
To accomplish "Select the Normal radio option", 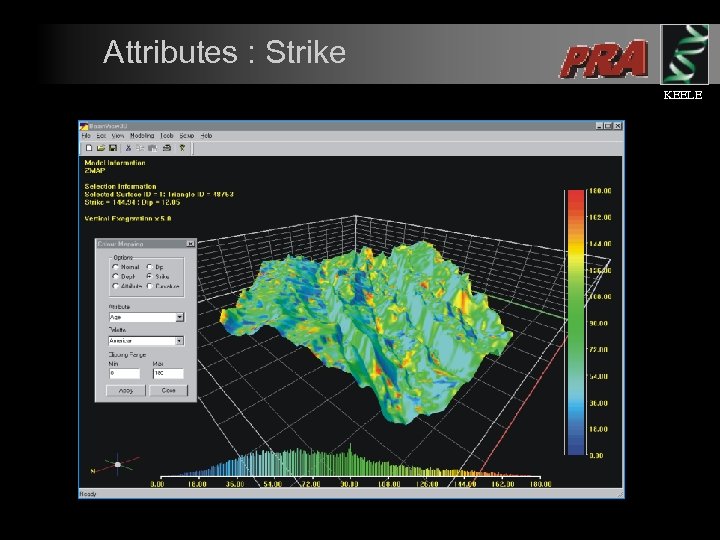I will coord(116,267).
